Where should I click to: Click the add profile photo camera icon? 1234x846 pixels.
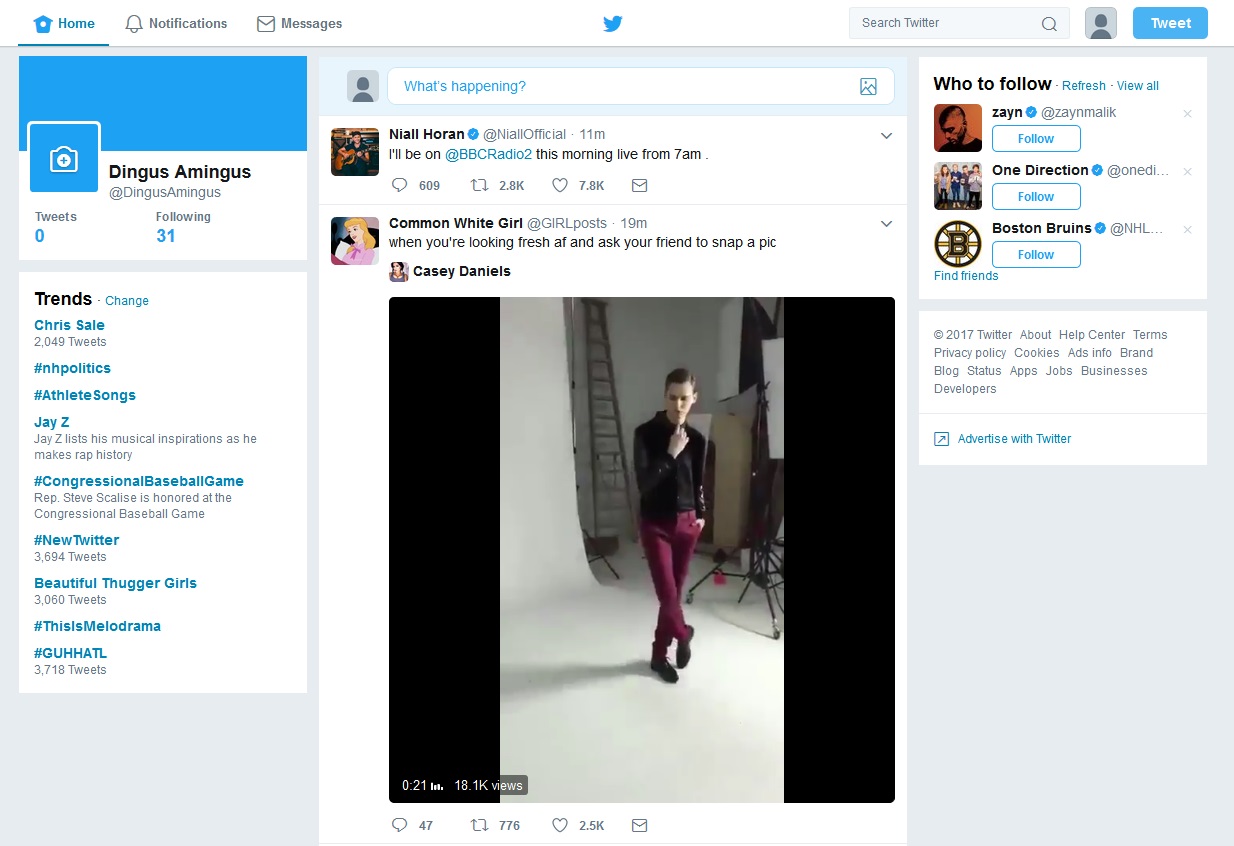[64, 159]
